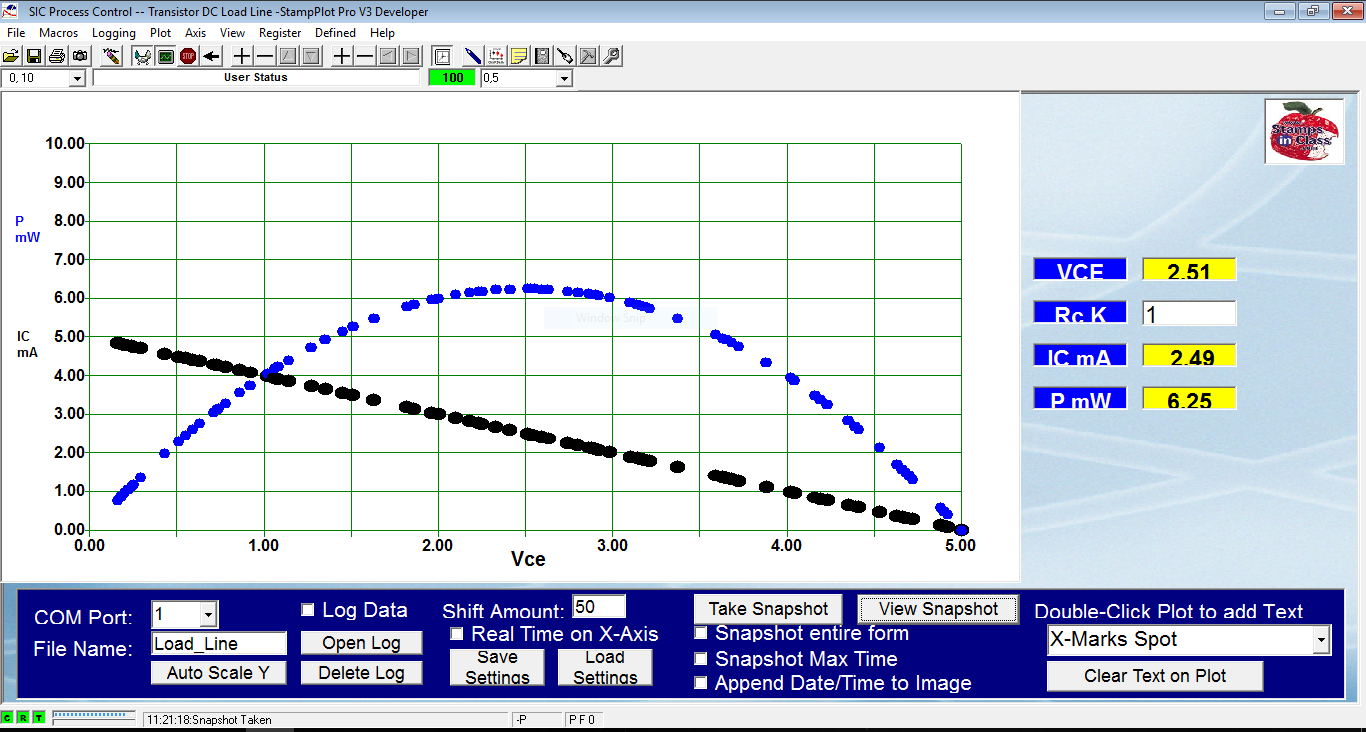Click the Load Settings button
Image resolution: width=1366 pixels, height=732 pixels.
coord(605,668)
